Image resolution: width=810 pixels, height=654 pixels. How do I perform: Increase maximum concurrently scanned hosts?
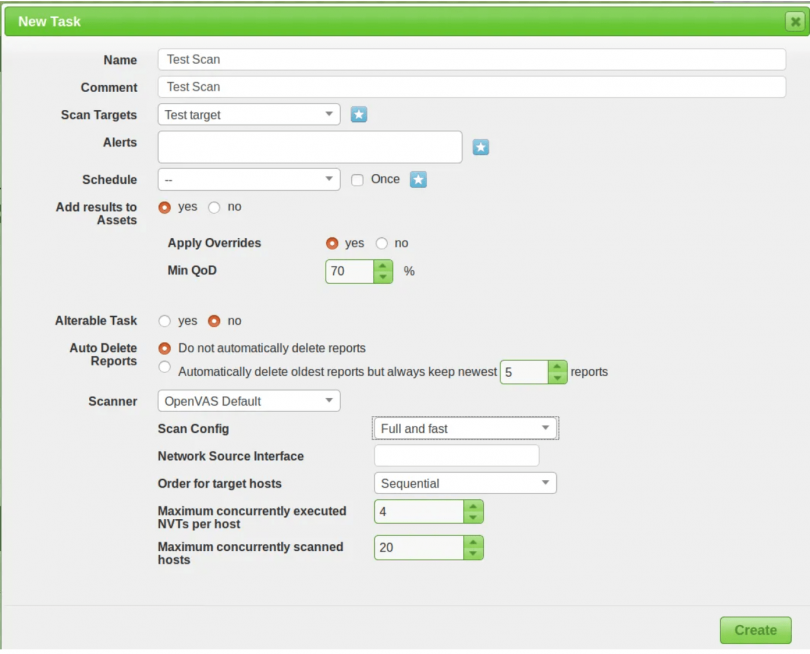[x=473, y=542]
